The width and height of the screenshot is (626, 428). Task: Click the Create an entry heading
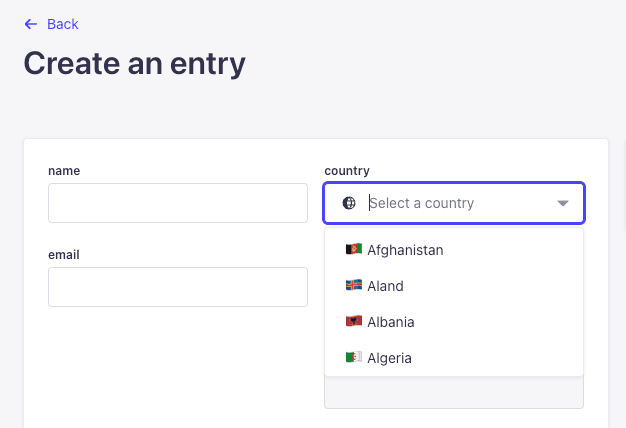(135, 63)
